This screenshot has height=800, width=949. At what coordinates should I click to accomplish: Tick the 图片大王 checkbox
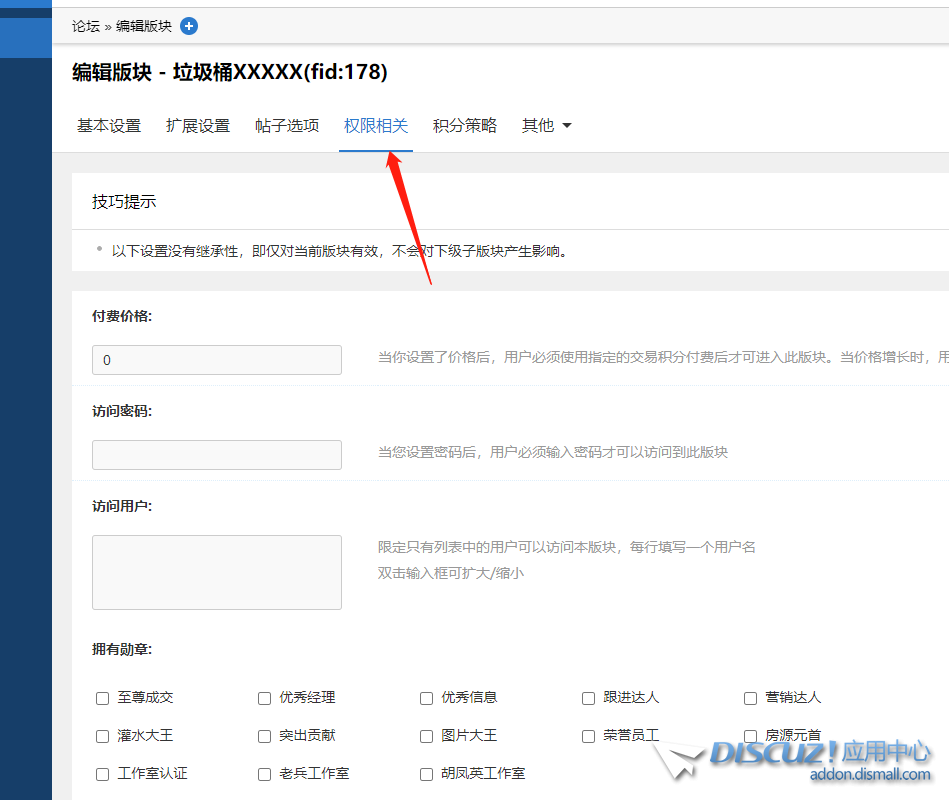tap(427, 736)
